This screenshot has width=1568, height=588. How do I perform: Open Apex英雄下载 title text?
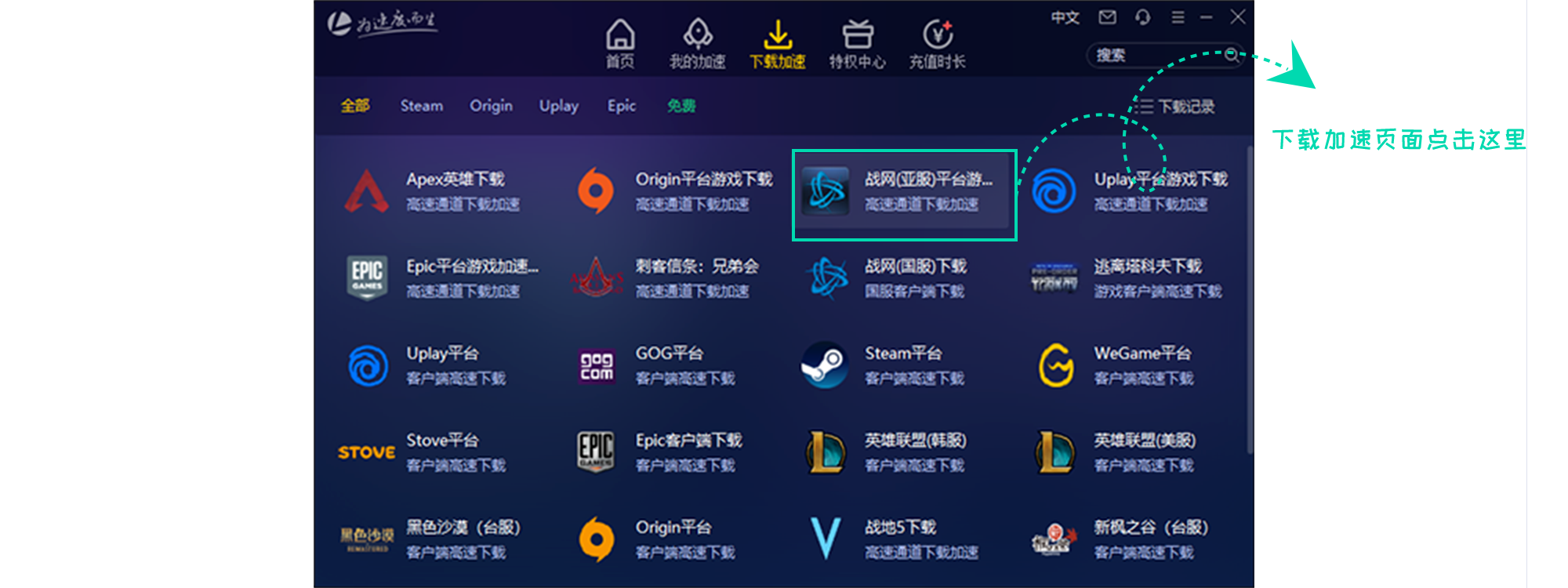(x=456, y=179)
